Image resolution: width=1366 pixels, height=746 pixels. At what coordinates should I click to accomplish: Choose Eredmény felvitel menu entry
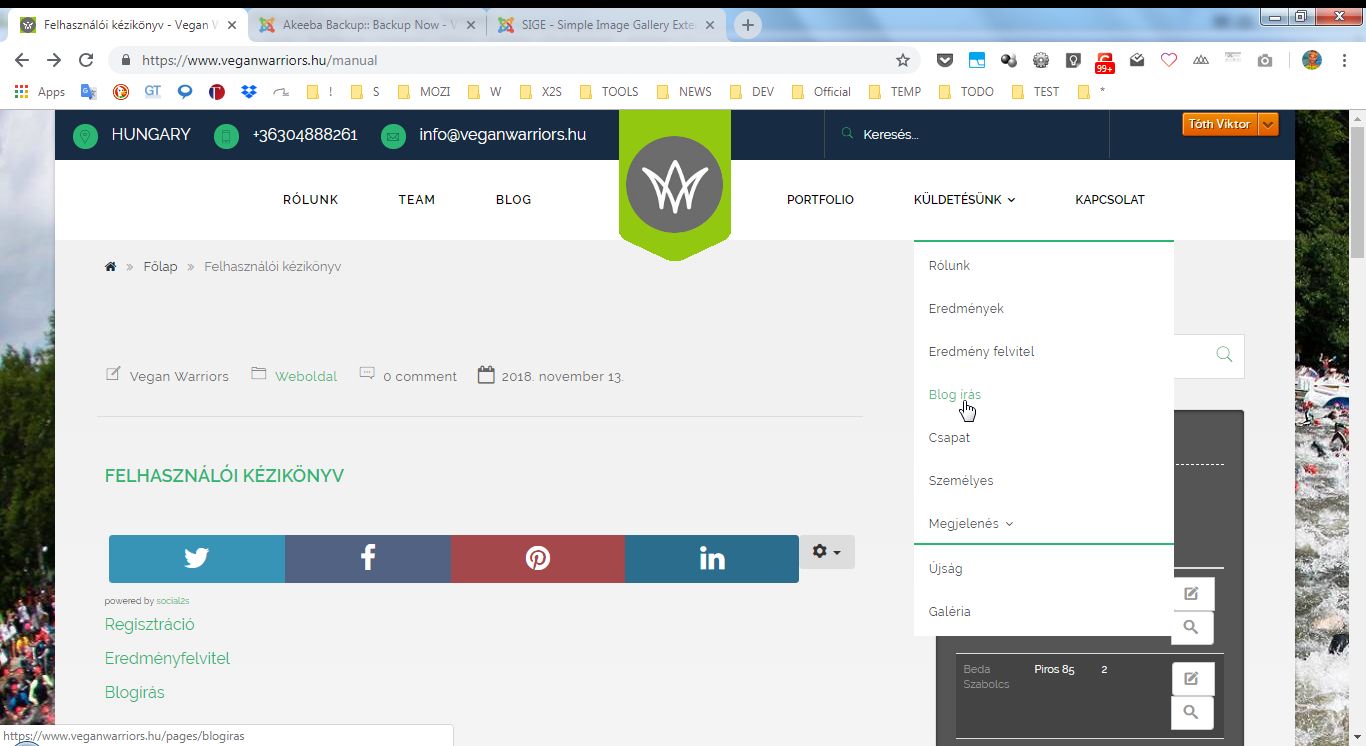click(x=981, y=352)
